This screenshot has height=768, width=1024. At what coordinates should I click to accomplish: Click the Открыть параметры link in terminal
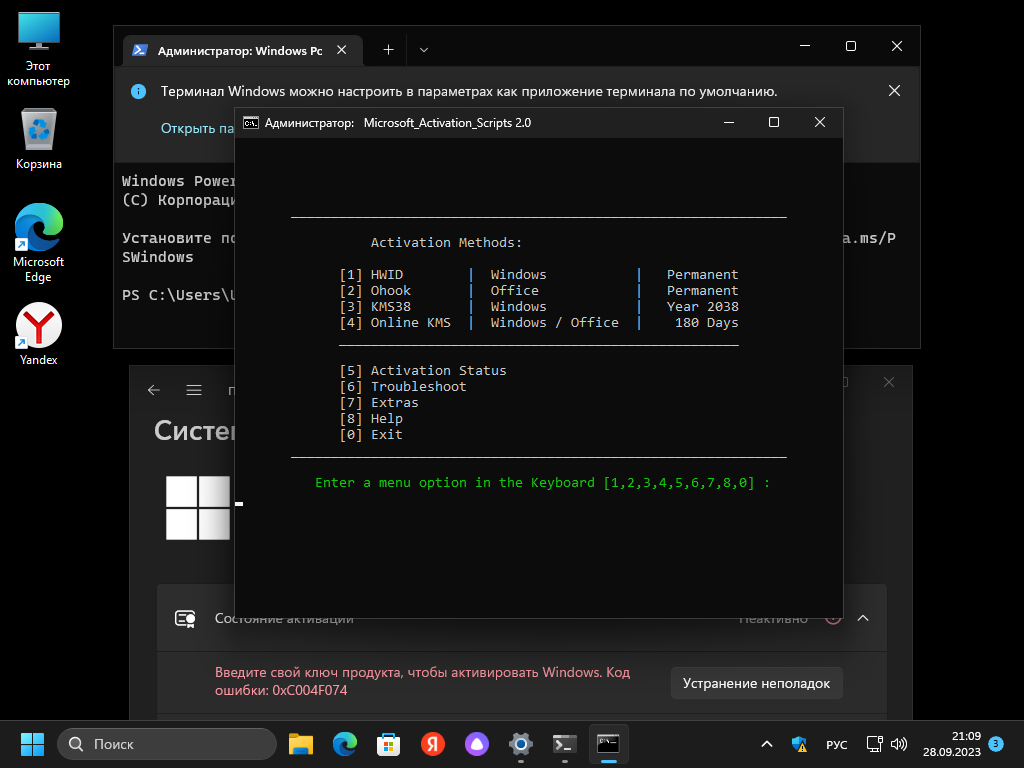coord(197,128)
